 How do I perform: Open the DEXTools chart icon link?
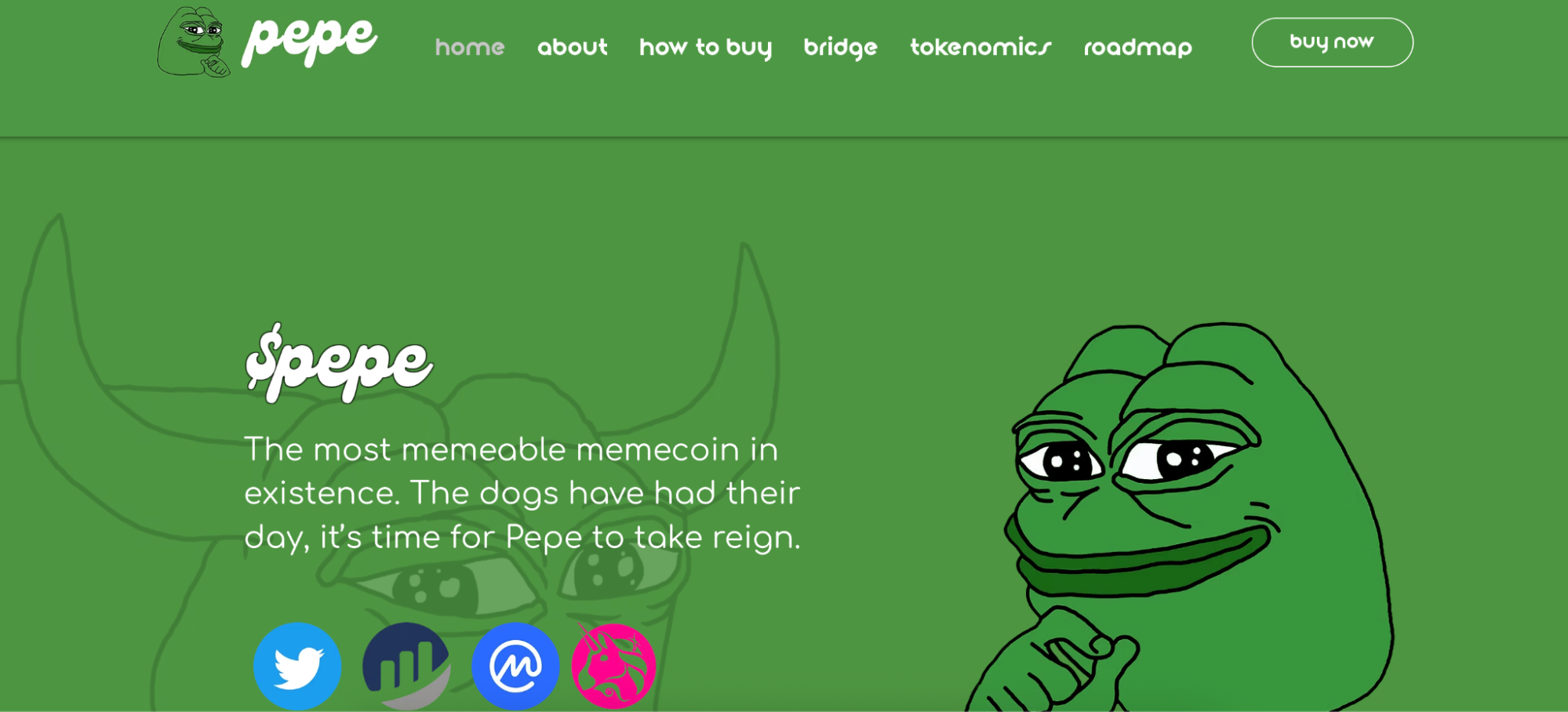[406, 666]
